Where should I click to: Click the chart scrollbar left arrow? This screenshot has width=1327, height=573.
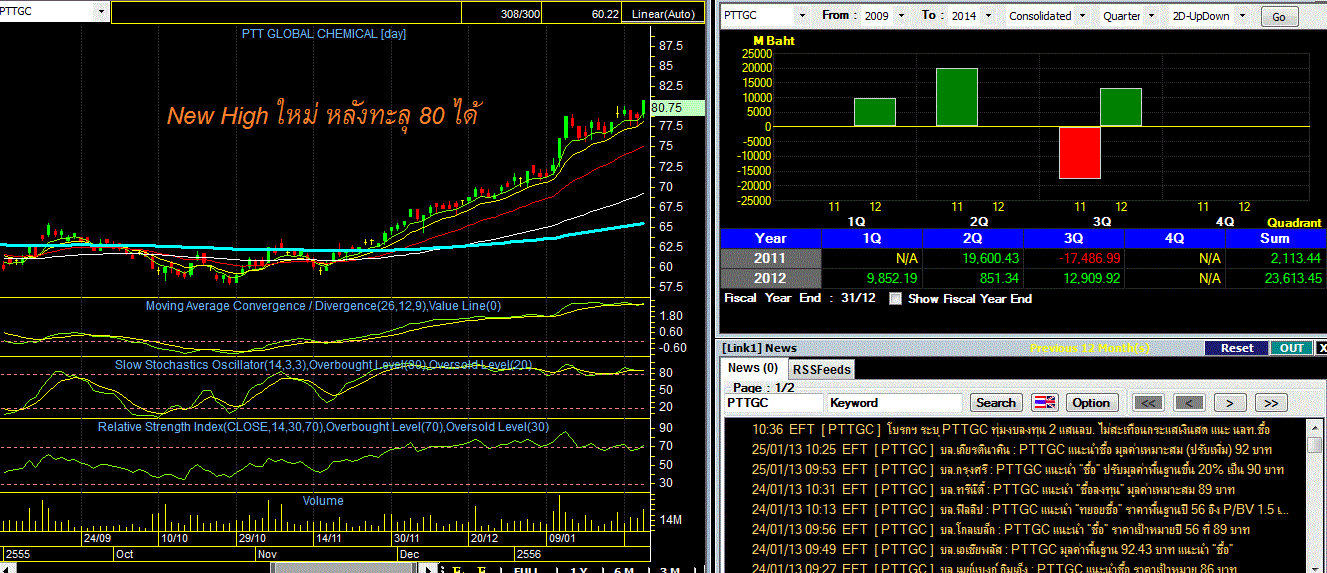point(8,568)
